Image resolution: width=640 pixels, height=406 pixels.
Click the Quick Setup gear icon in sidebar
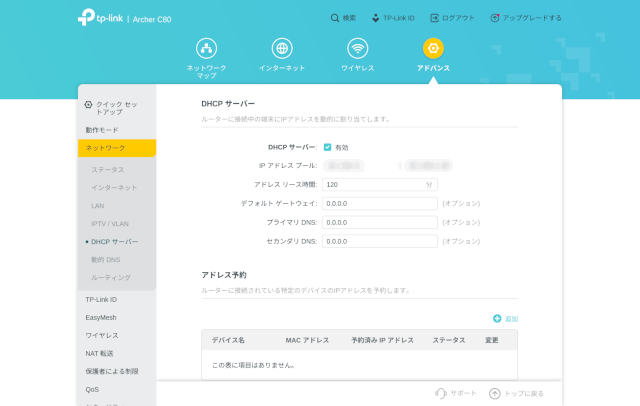click(88, 104)
